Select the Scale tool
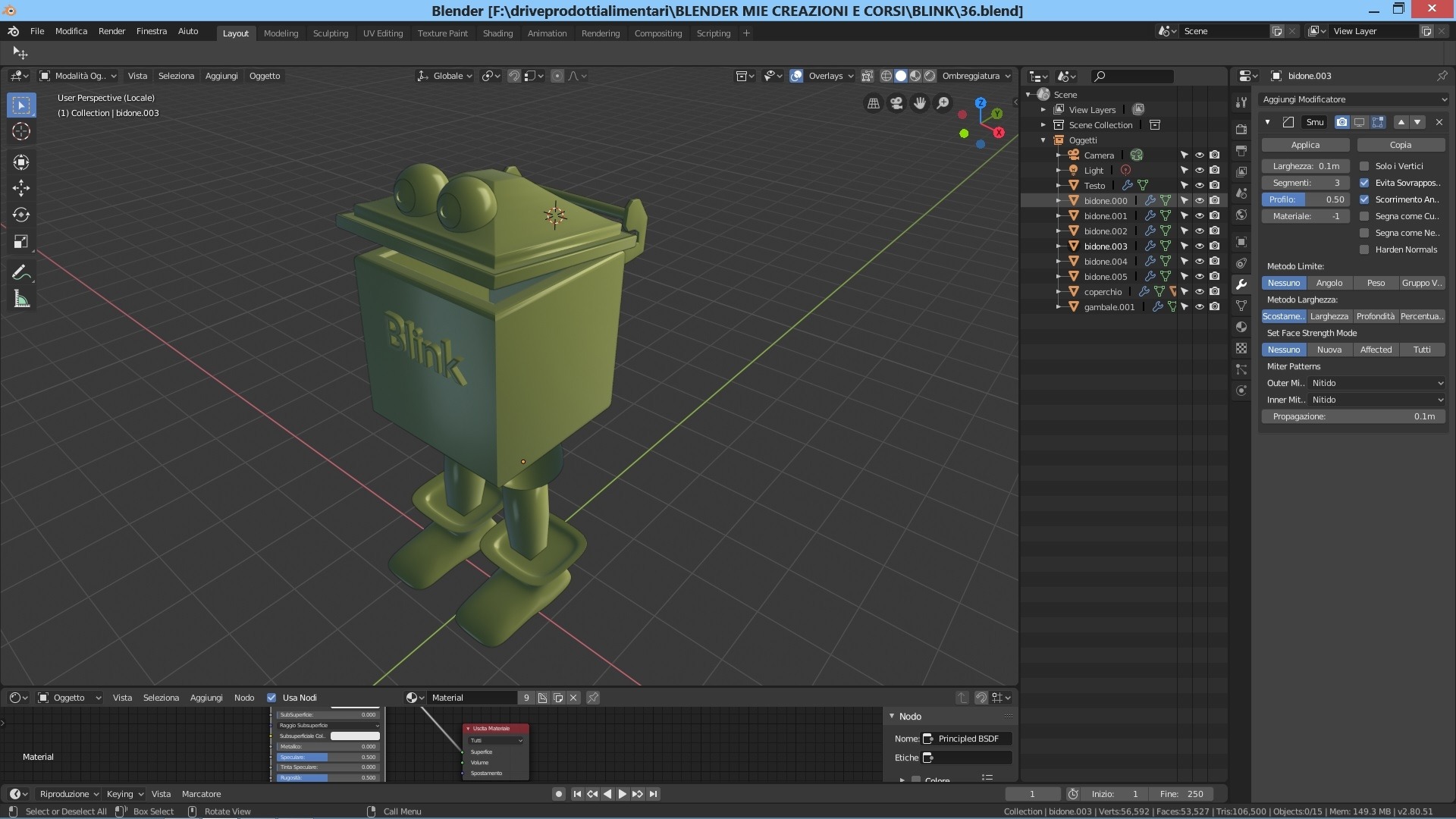The height and width of the screenshot is (819, 1456). [21, 242]
